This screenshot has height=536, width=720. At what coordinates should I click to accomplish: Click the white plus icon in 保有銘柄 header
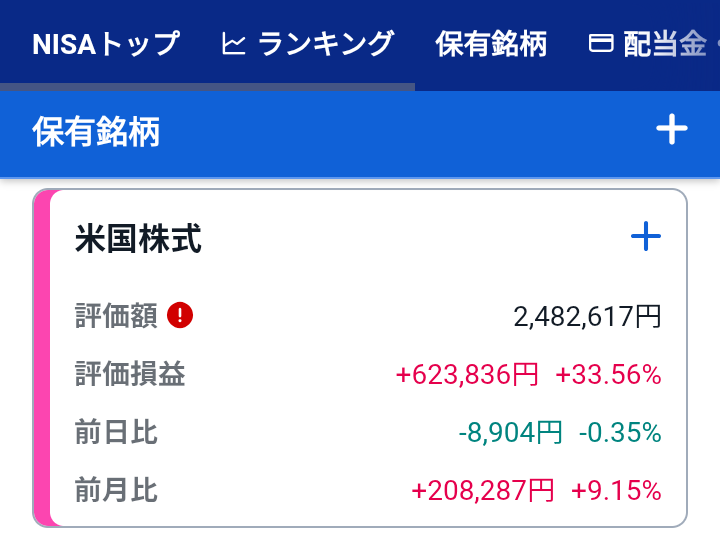coord(671,130)
